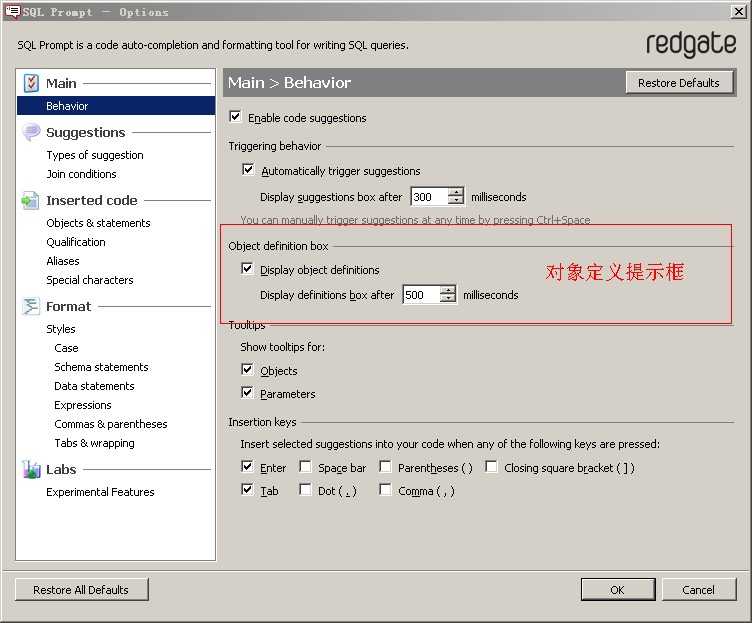Click the 300 milliseconds input field

click(x=430, y=197)
